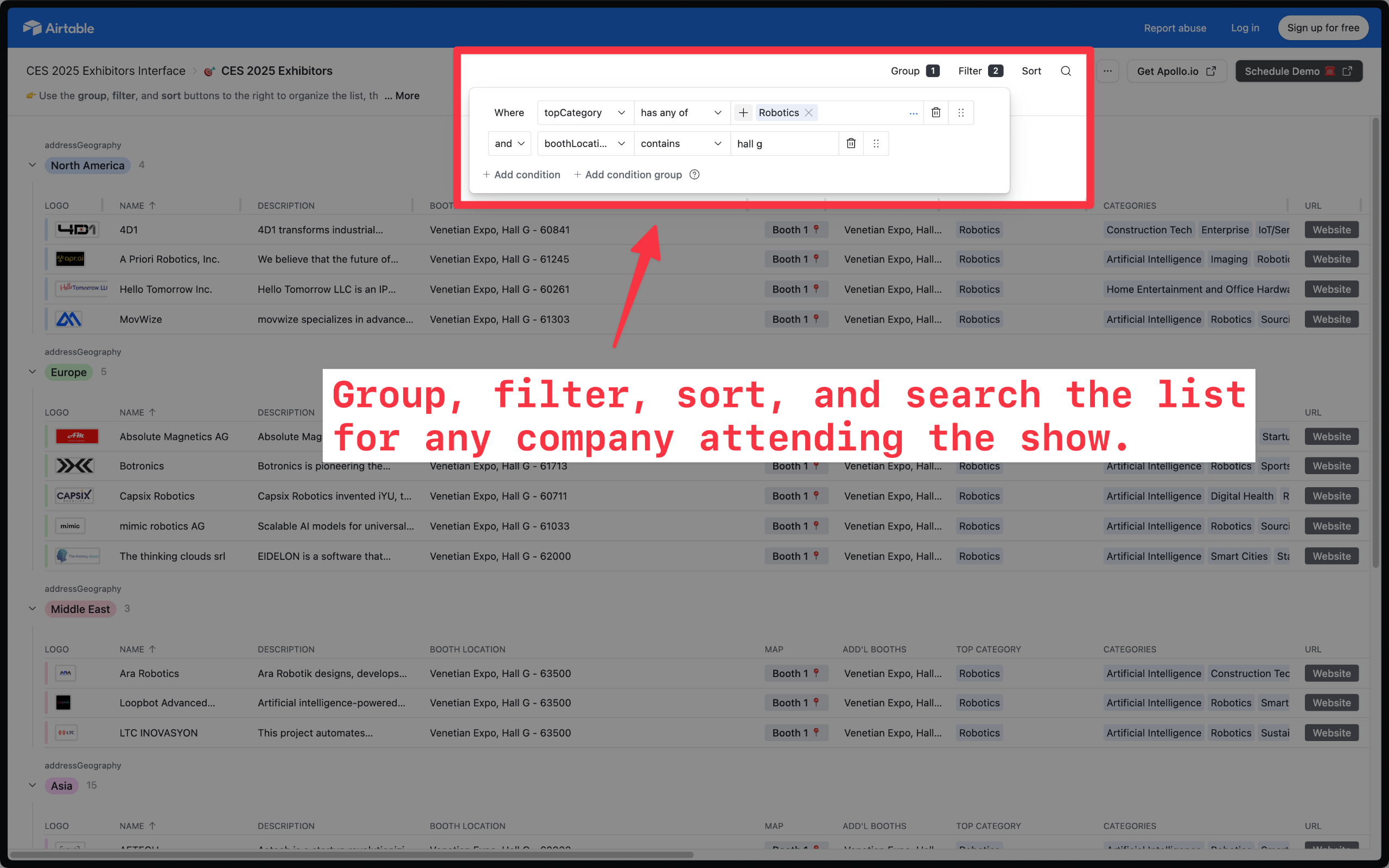Click the plus icon beside Robotics tag
Viewport: 1389px width, 868px height.
[743, 112]
